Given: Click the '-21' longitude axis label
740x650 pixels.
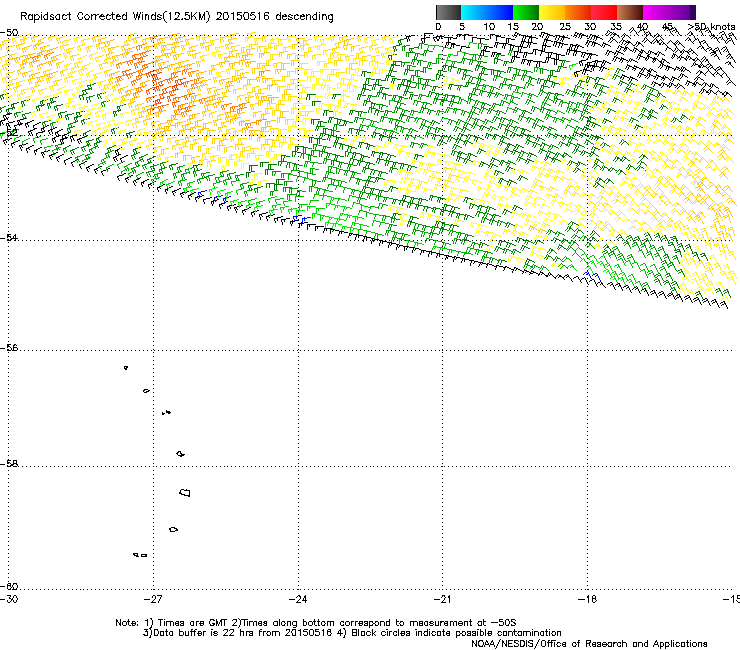Looking at the screenshot, I should point(442,599).
